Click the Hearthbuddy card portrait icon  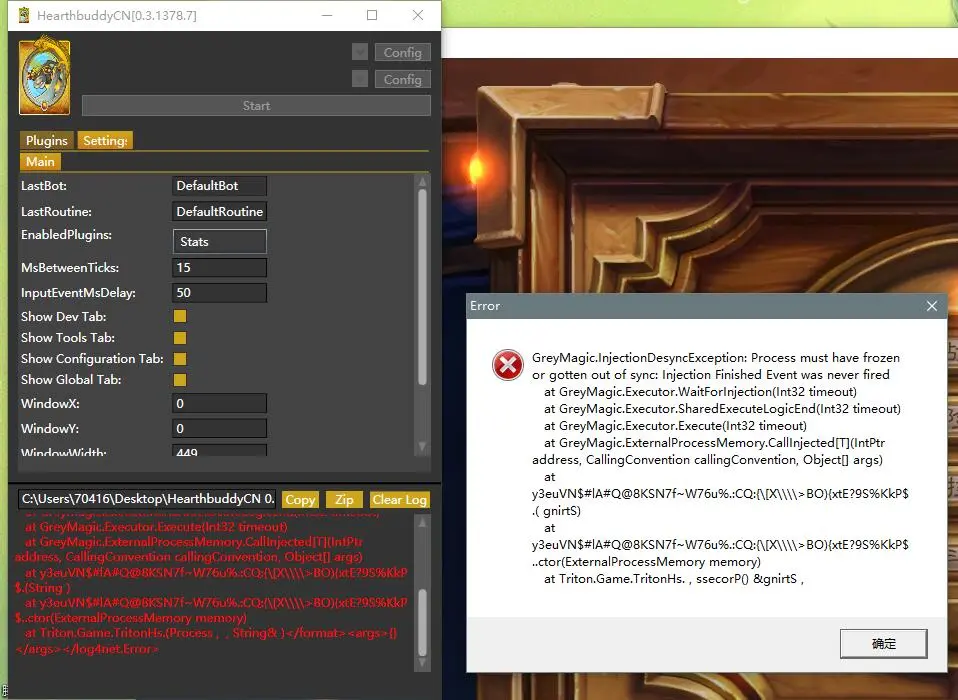(45, 76)
